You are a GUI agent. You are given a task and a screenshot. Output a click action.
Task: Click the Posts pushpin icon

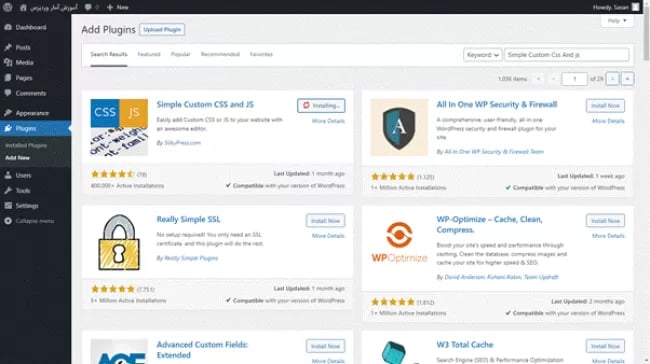pyautogui.click(x=8, y=47)
